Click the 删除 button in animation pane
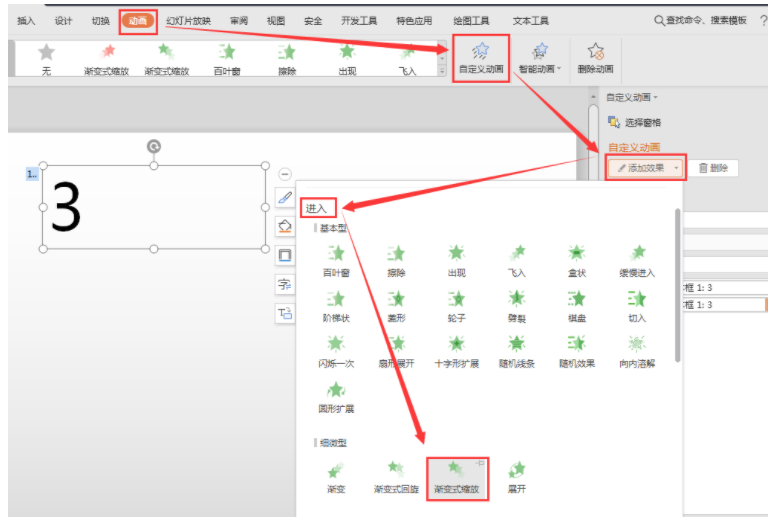This screenshot has height=523, width=772. (x=713, y=168)
